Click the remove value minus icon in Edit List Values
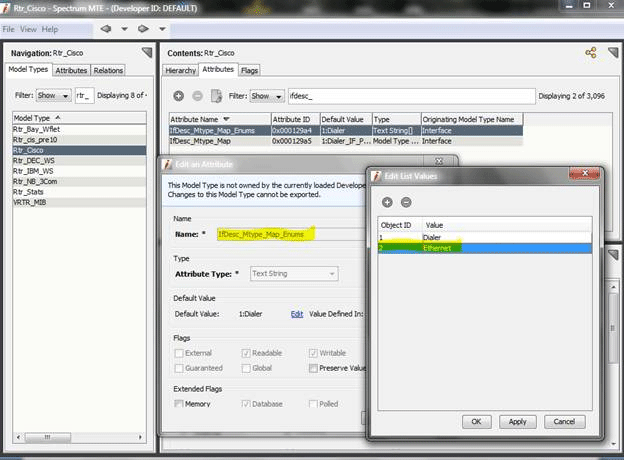This screenshot has height=460, width=624. pyautogui.click(x=404, y=203)
